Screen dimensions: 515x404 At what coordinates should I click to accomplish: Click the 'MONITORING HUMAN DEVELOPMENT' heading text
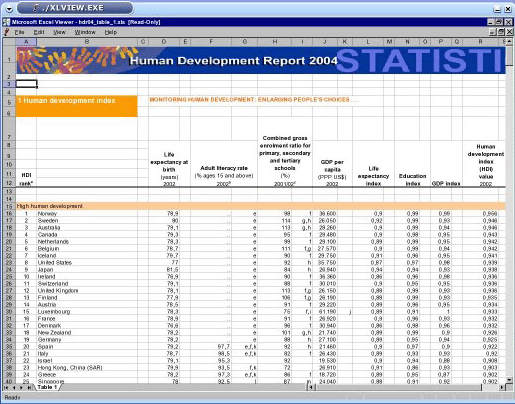(x=254, y=100)
